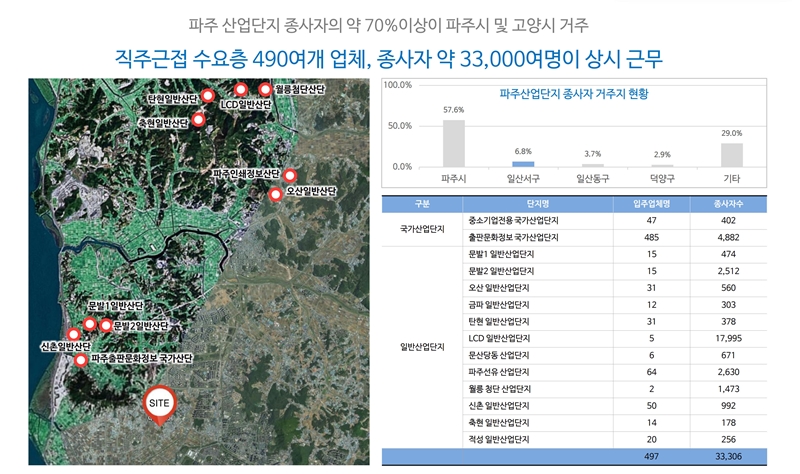Click the 입주업체명 table header
The width and height of the screenshot is (800, 474).
coord(651,203)
